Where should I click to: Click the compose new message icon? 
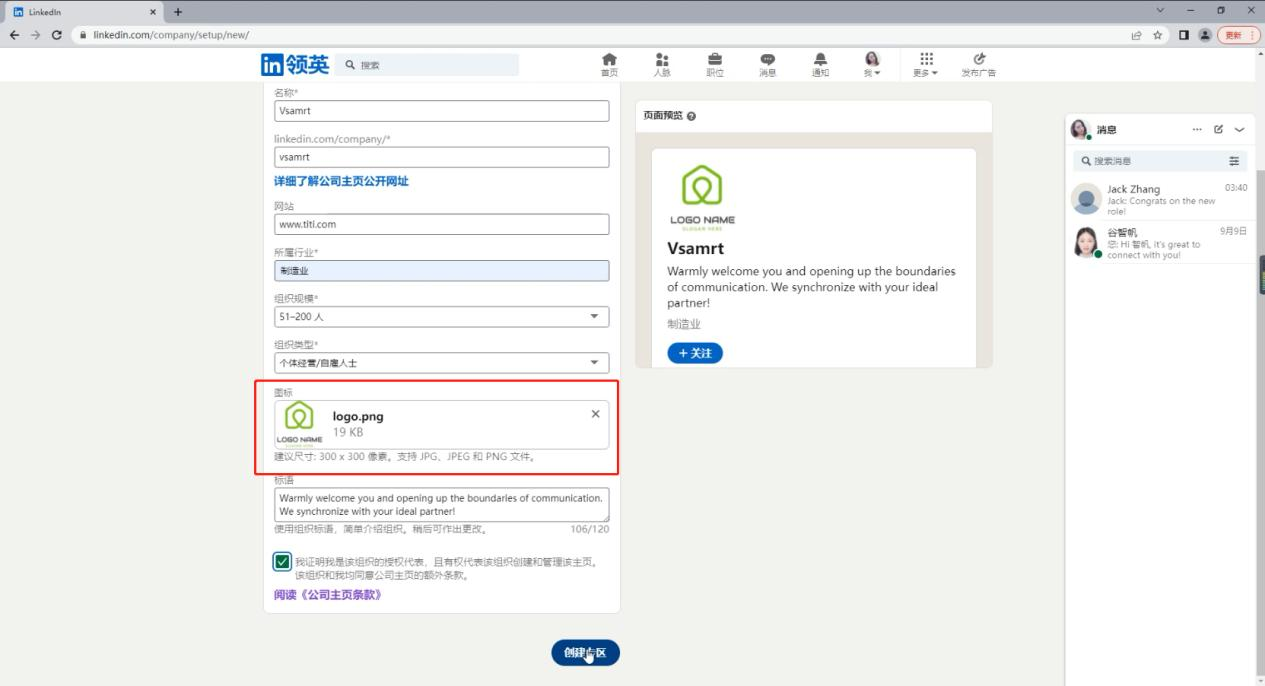click(1218, 130)
